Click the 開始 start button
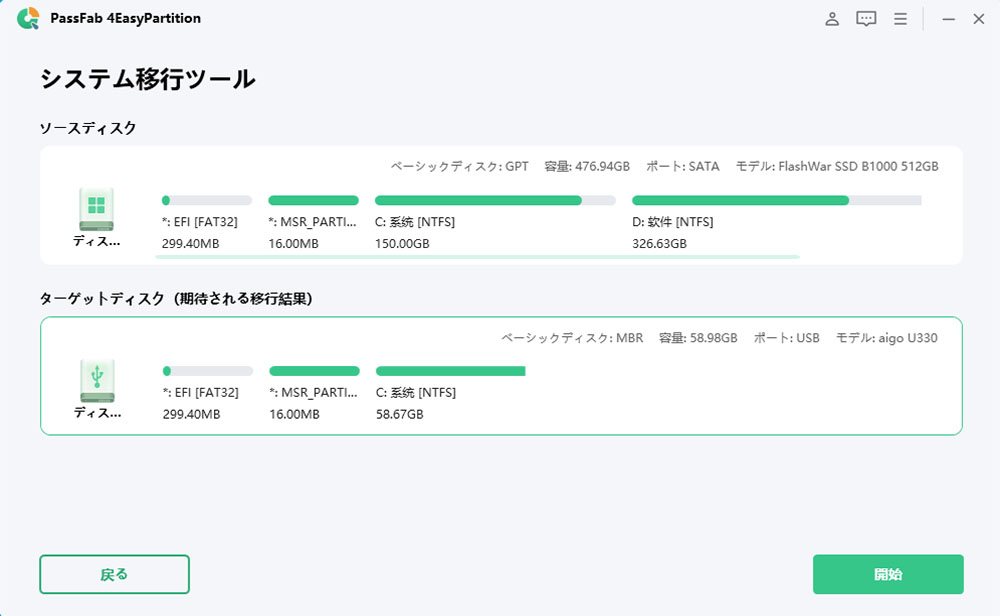 coord(890,574)
